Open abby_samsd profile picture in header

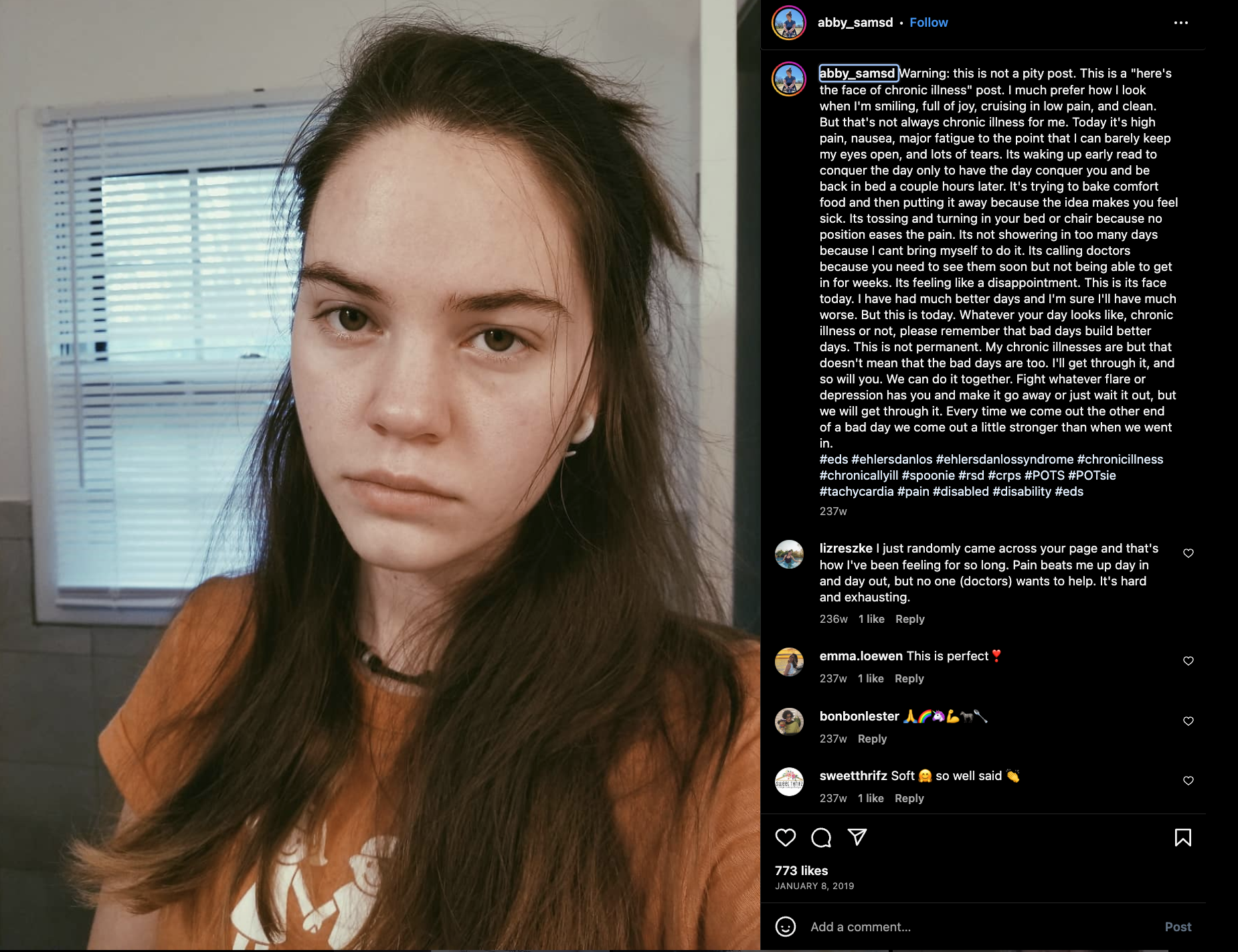click(x=789, y=23)
